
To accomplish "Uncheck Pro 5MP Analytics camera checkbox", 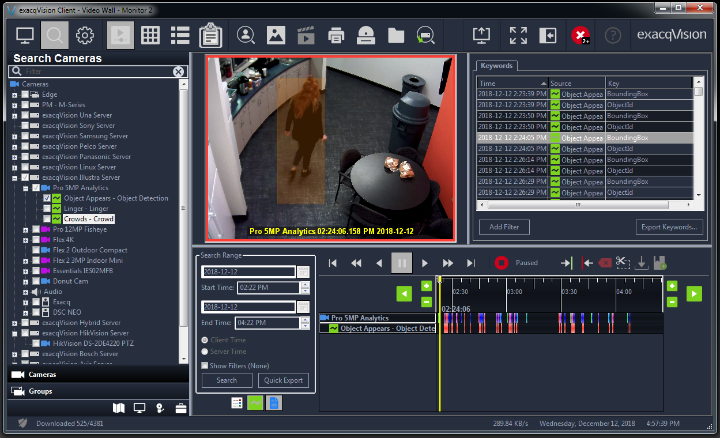I will click(x=36, y=188).
